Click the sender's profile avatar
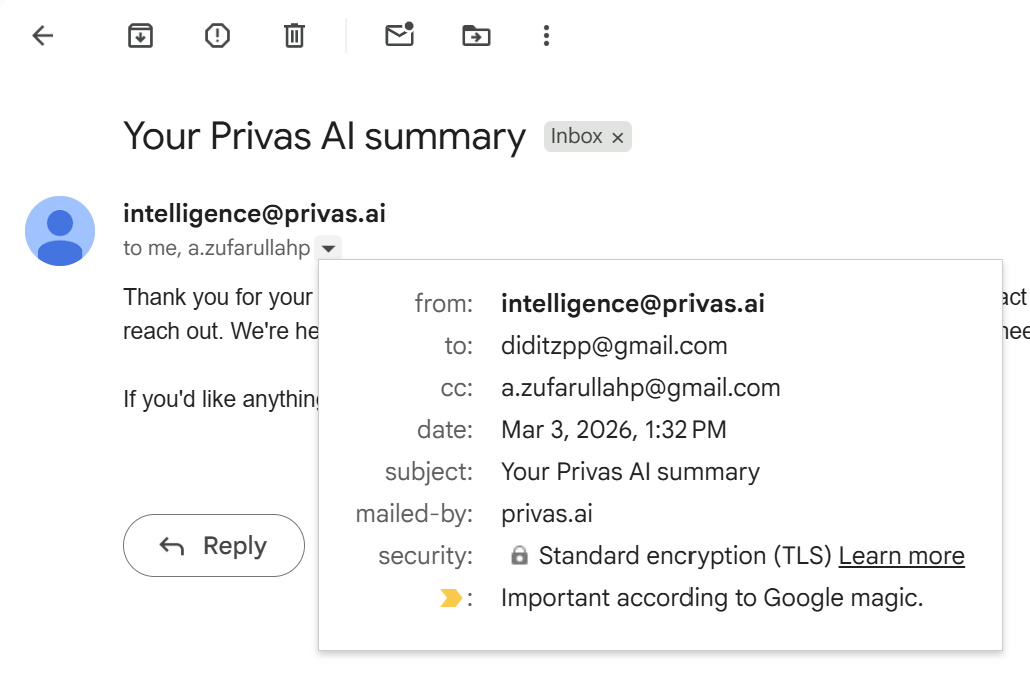This screenshot has width=1030, height=680. point(60,231)
